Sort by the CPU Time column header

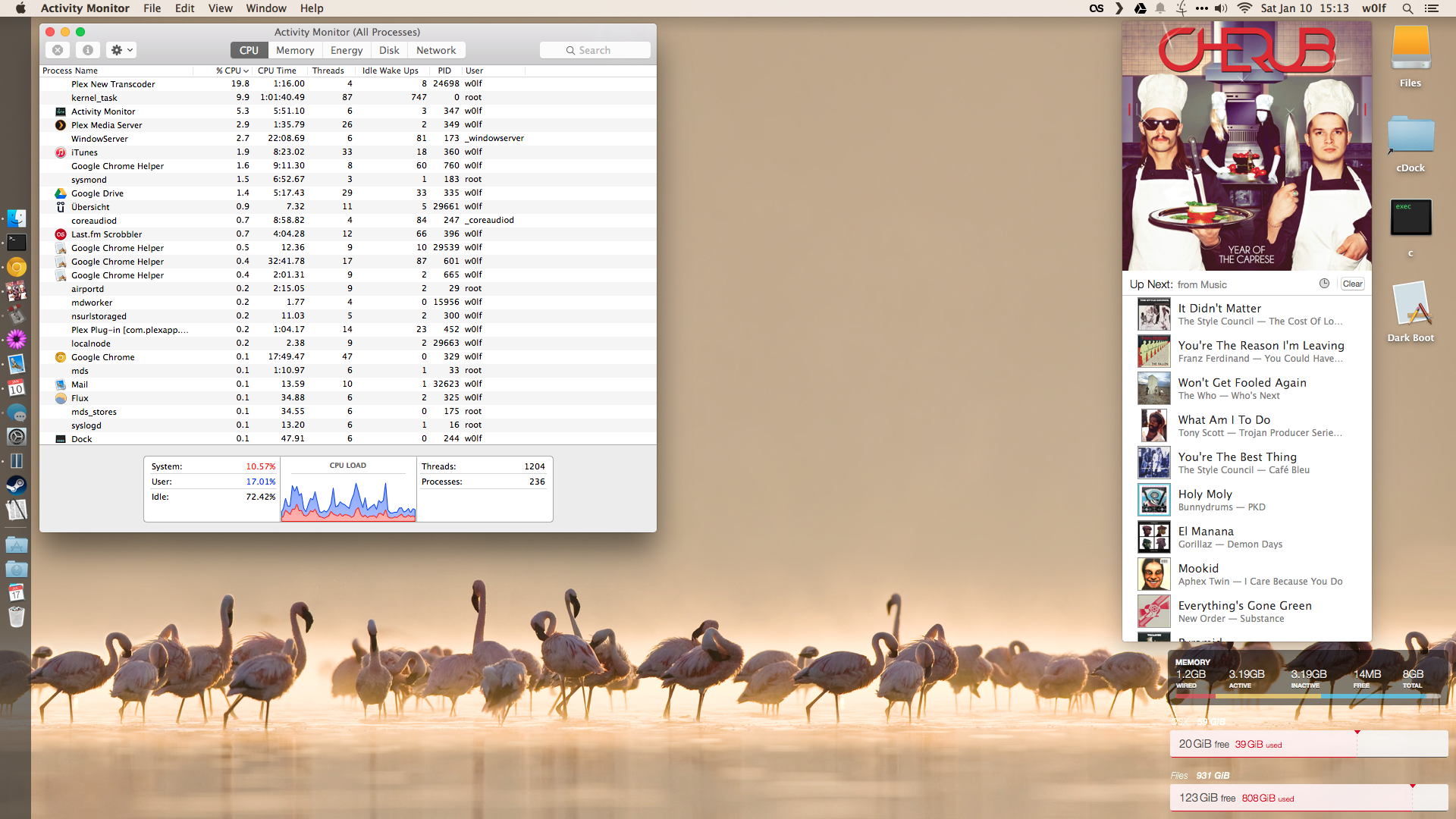(278, 71)
